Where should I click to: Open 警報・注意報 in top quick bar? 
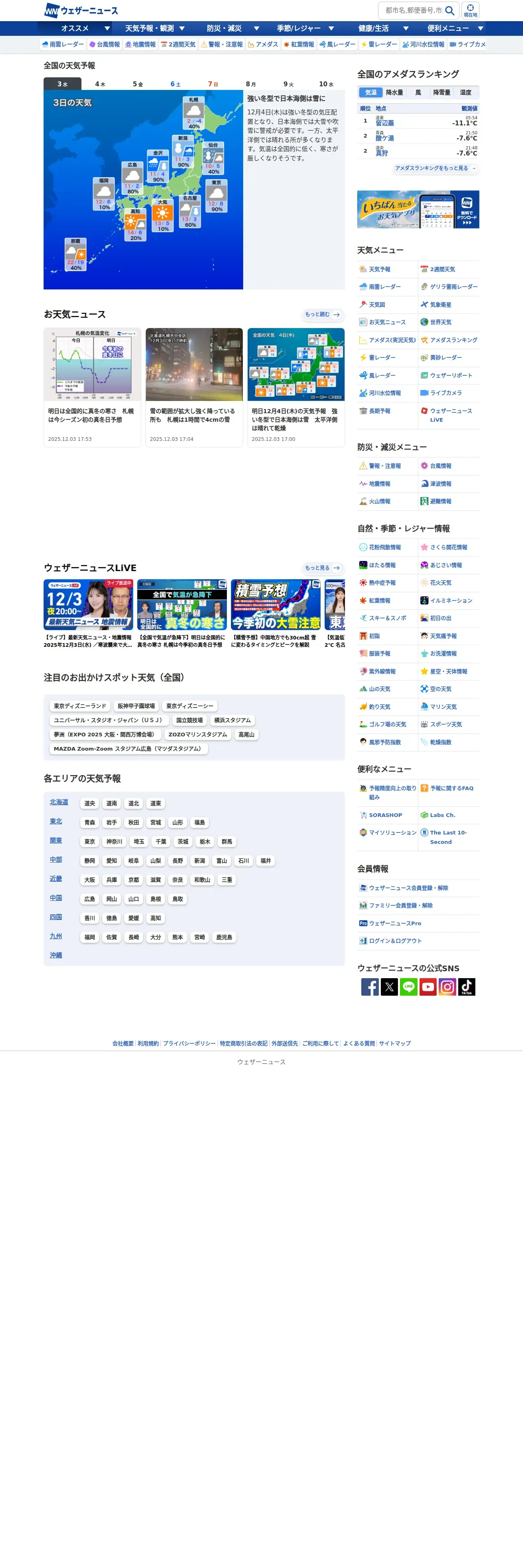tap(222, 44)
